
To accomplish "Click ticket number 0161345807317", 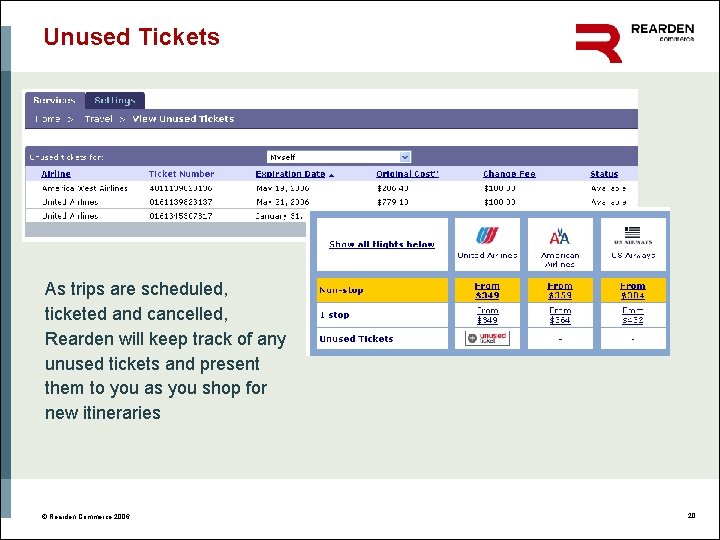I will [181, 216].
